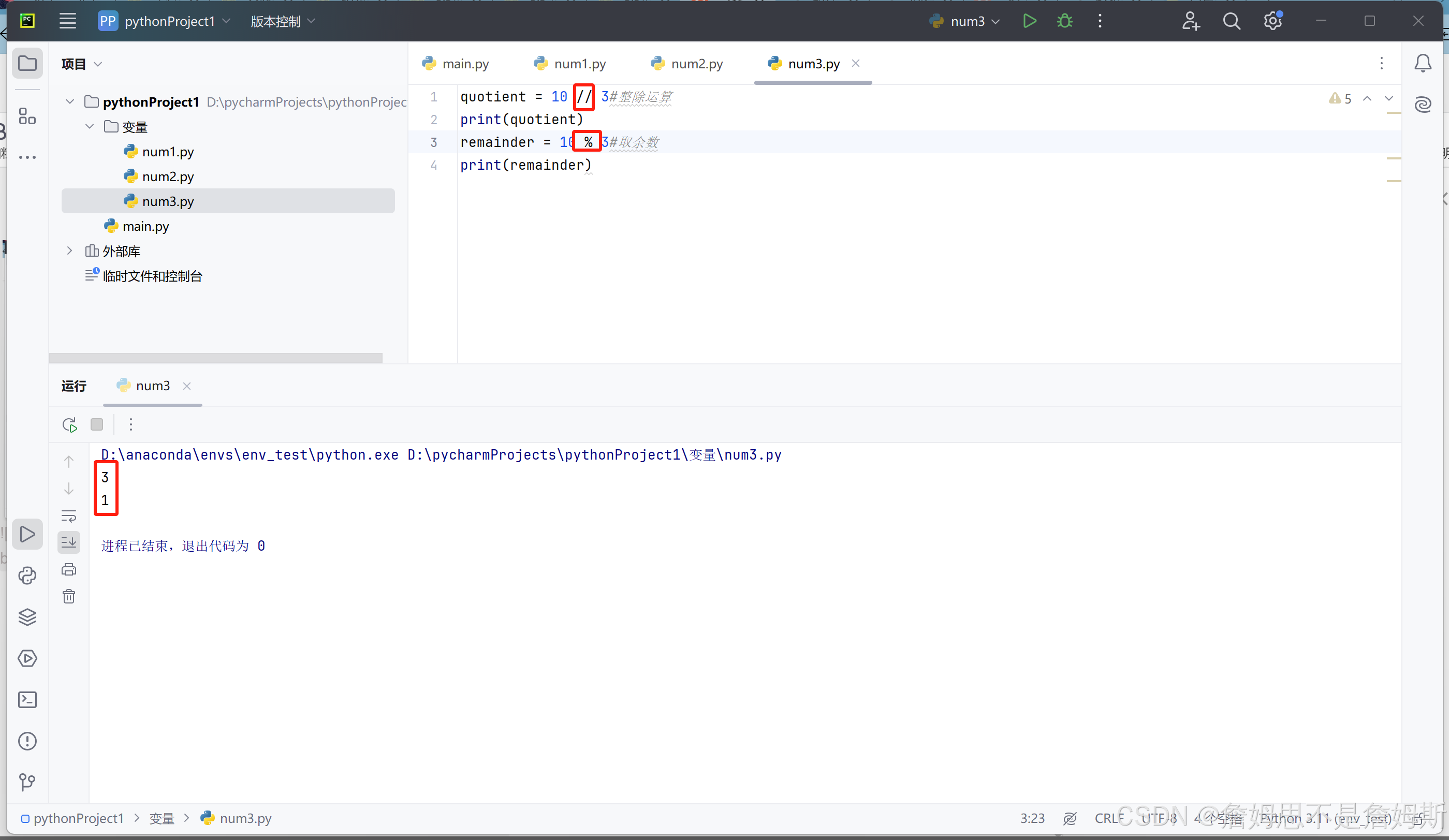The height and width of the screenshot is (840, 1449).
Task: Collapse the 变量 folder in project tree
Action: pos(90,126)
